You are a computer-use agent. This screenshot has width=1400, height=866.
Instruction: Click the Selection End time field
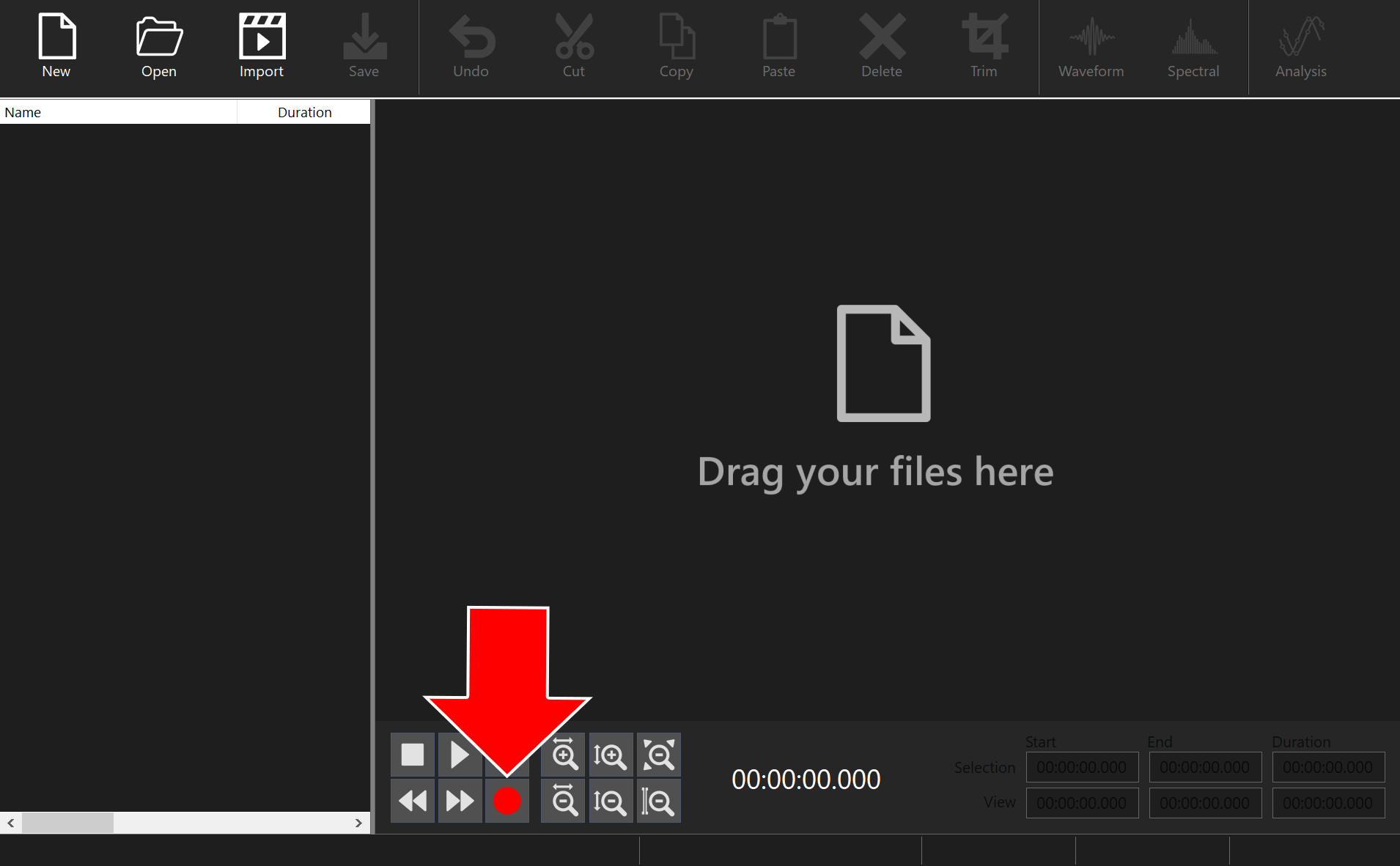point(1205,767)
